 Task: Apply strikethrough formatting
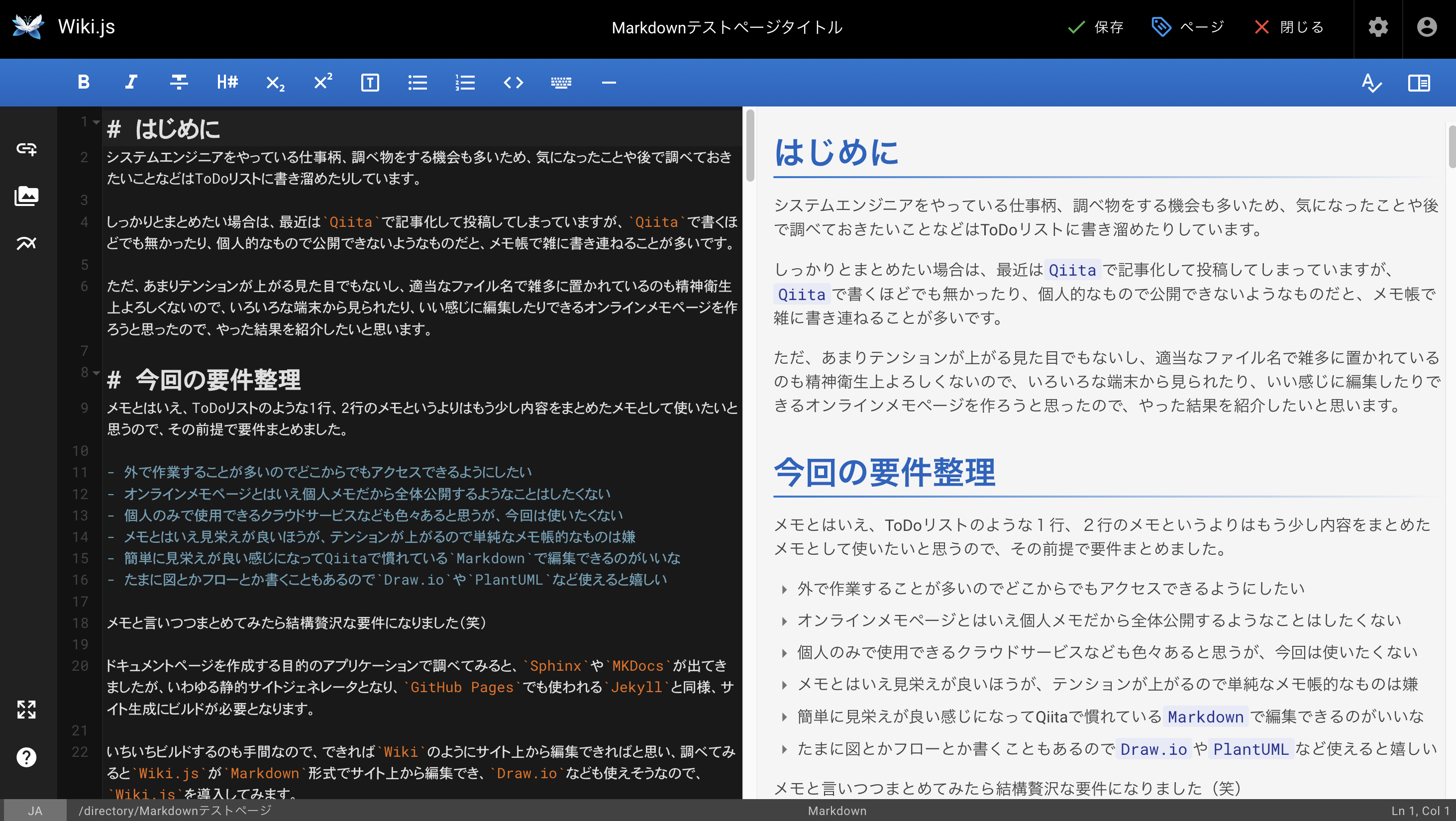pyautogui.click(x=178, y=83)
